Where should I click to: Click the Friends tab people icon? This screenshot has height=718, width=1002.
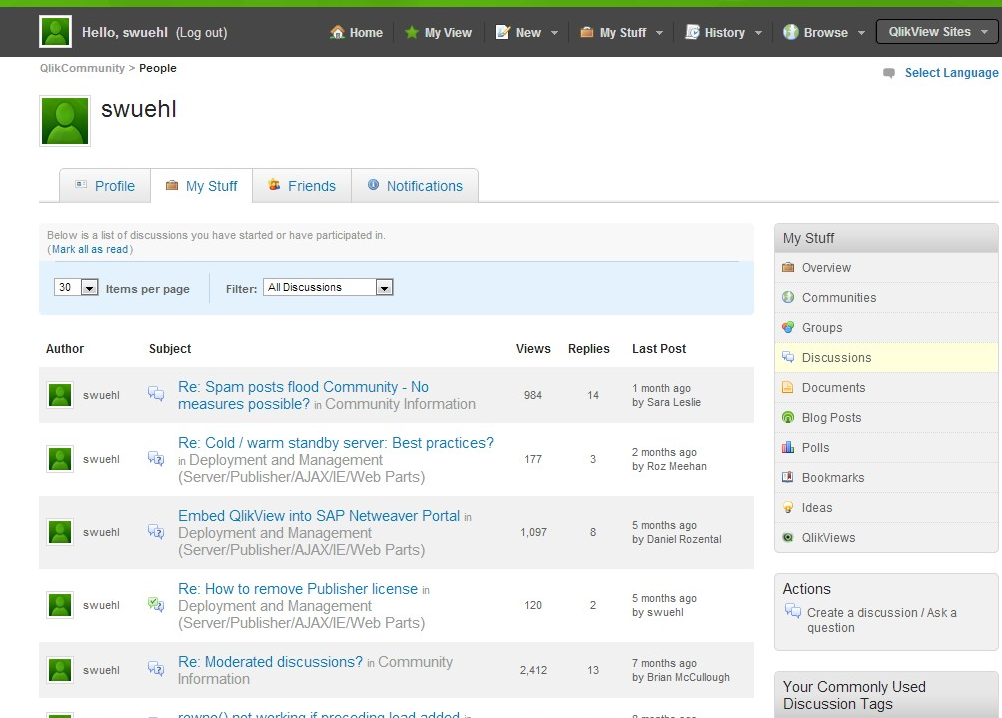tap(274, 185)
